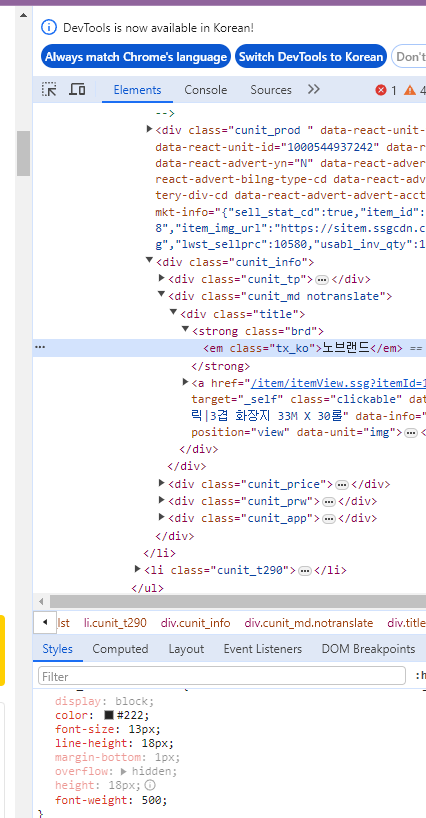Open the DOM Breakpoints tab
The height and width of the screenshot is (818, 426).
(x=368, y=649)
